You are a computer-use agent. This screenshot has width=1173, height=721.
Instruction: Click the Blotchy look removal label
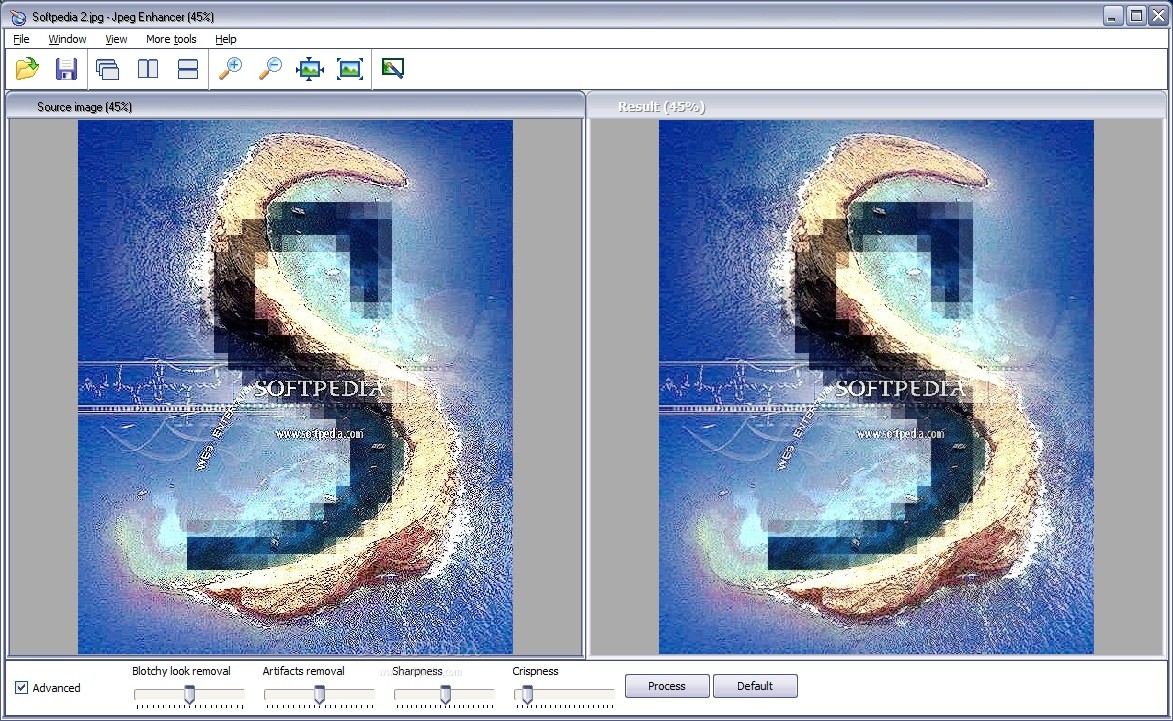click(181, 671)
